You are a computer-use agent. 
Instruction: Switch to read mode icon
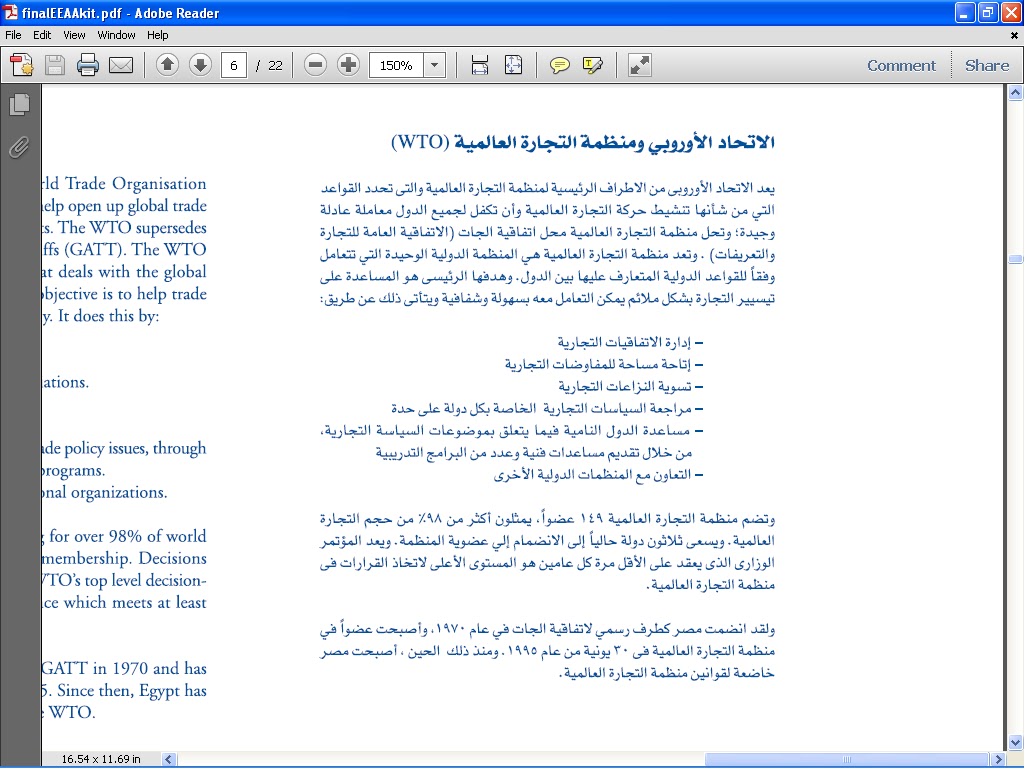tap(639, 65)
